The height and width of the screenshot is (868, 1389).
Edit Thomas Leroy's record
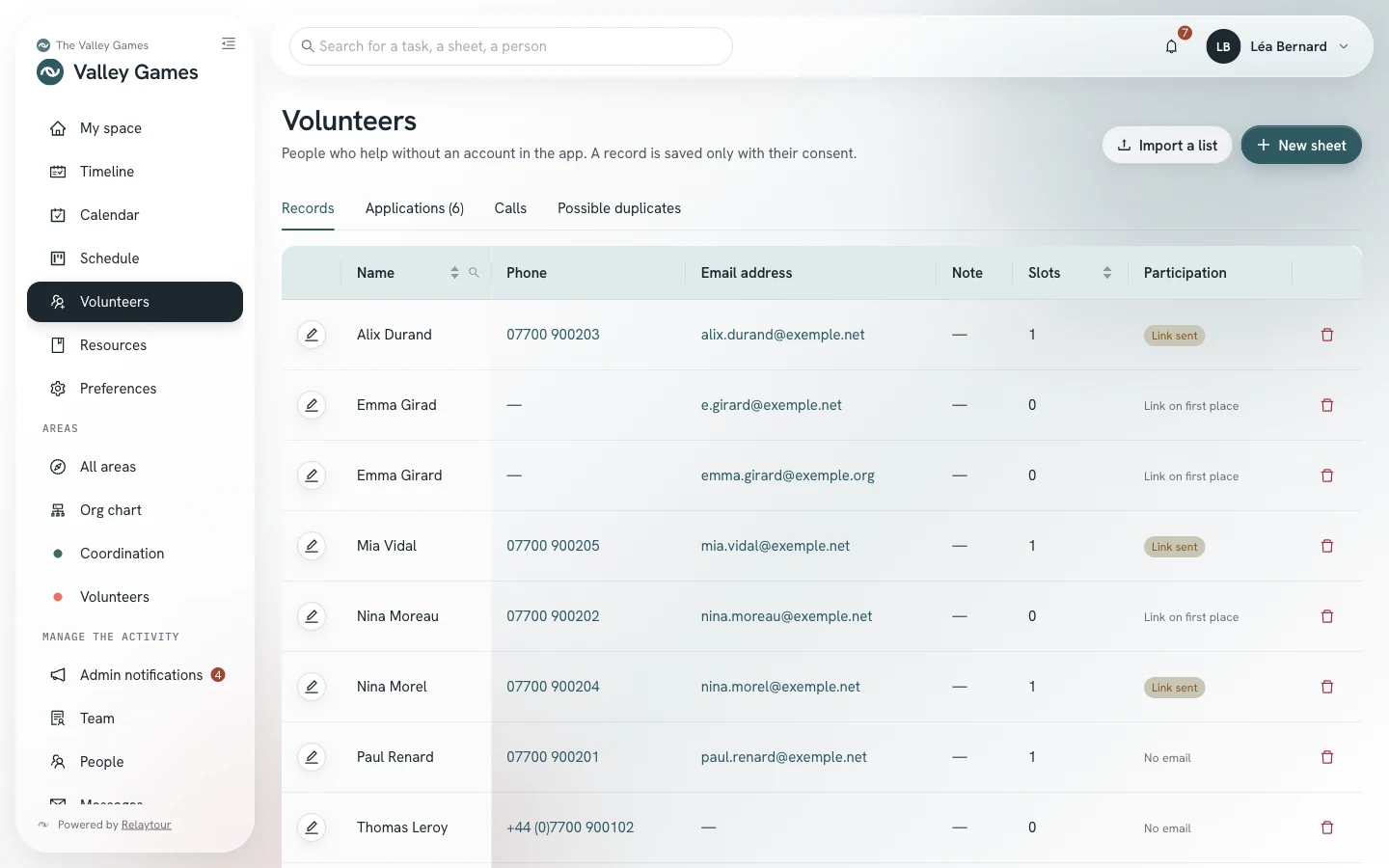pyautogui.click(x=312, y=827)
